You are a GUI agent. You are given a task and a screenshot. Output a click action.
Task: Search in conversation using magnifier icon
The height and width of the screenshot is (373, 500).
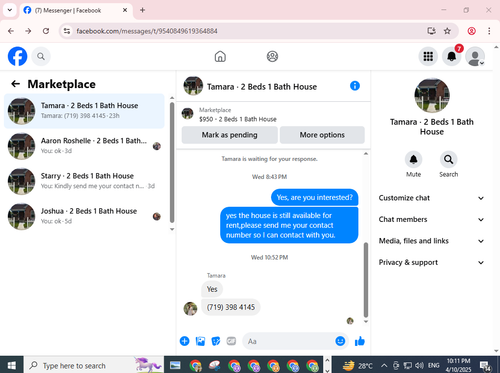pos(448,159)
